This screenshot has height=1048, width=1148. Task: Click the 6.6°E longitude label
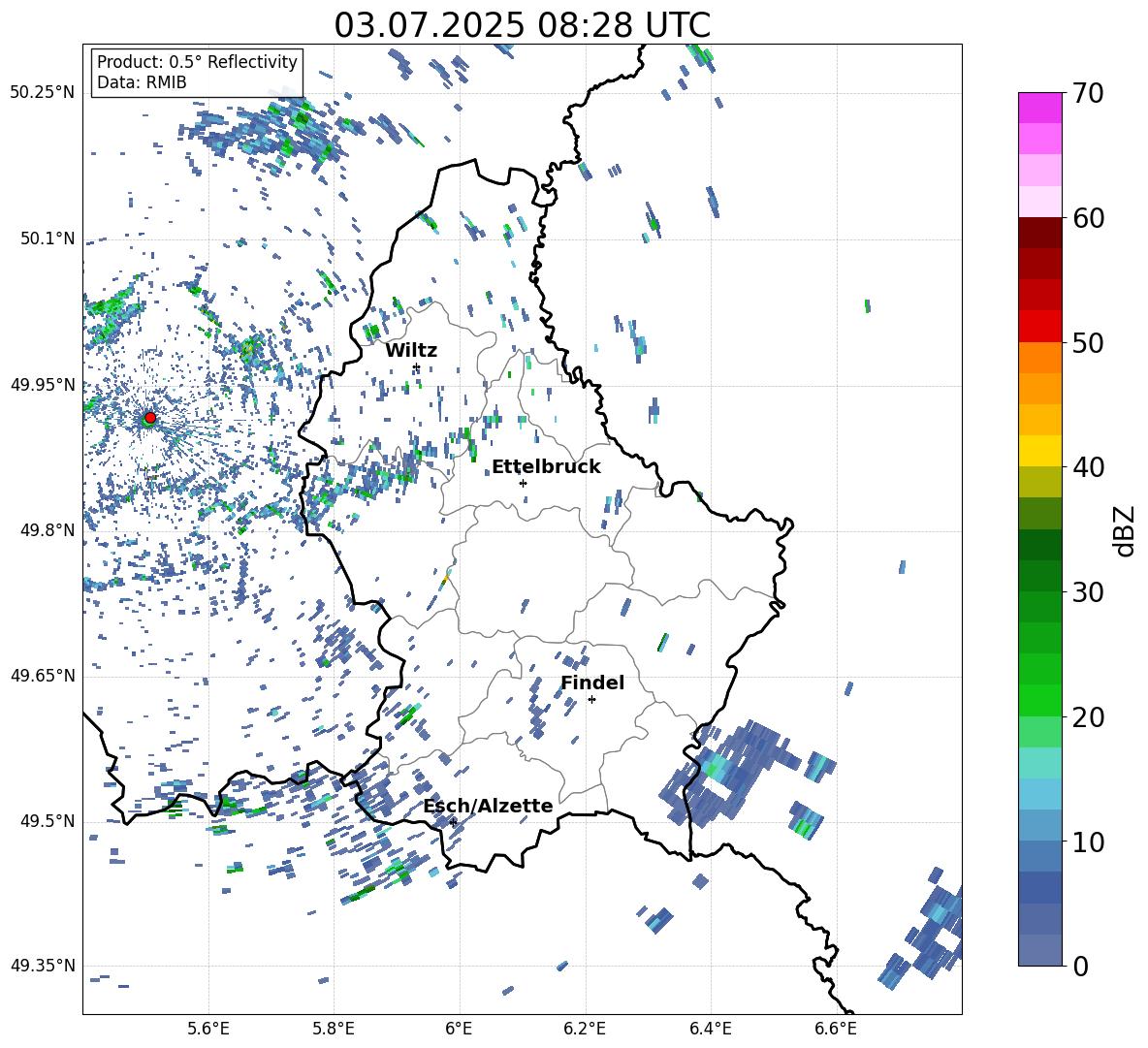tap(836, 1029)
